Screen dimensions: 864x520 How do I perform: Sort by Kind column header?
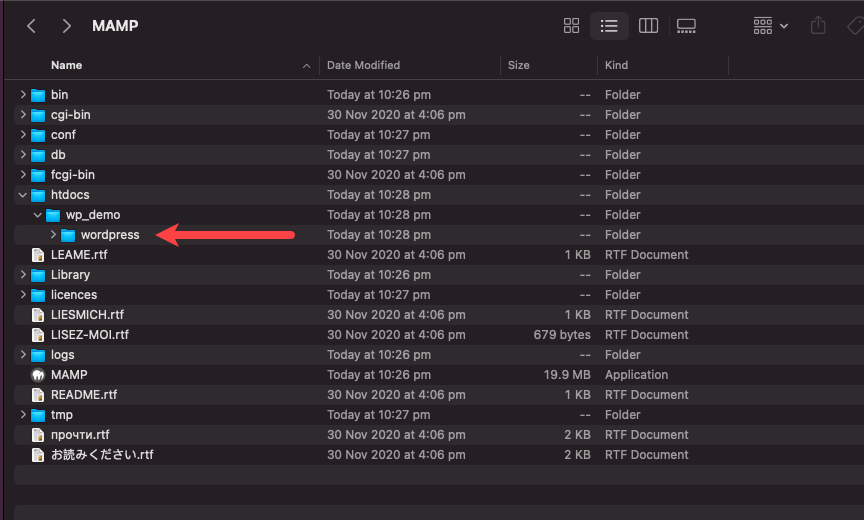[x=616, y=65]
